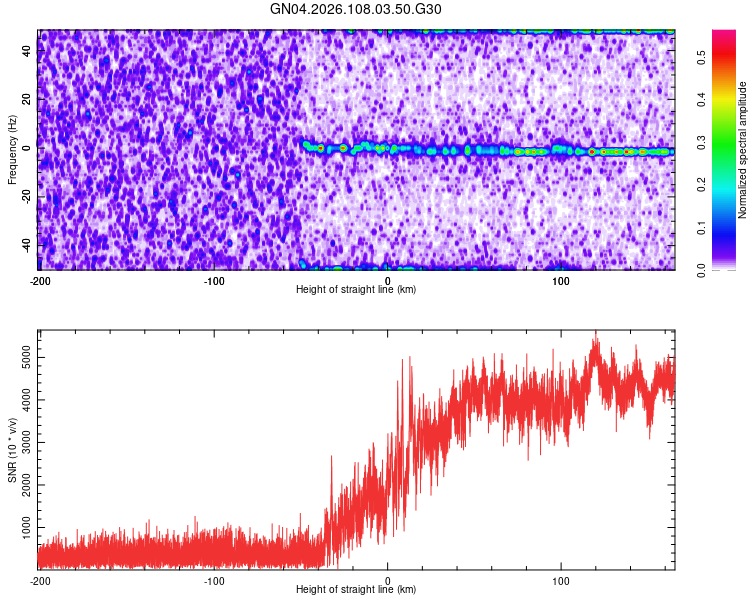Click the SNR plot's Height of straight line label
Screen dimensions: 750x600
click(x=356, y=589)
